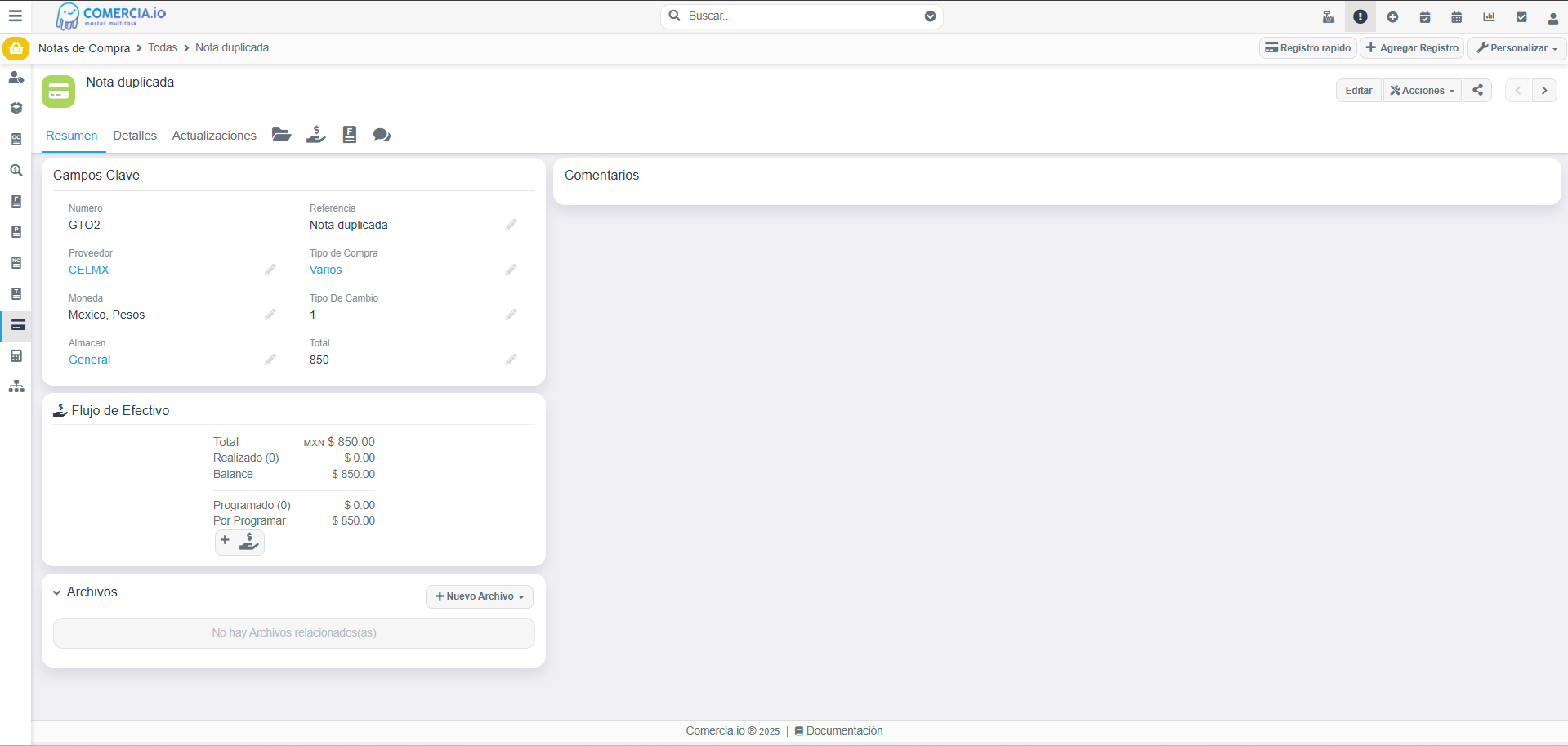Open the hamburger main menu
Screen dimensions: 1568x746
point(16,16)
